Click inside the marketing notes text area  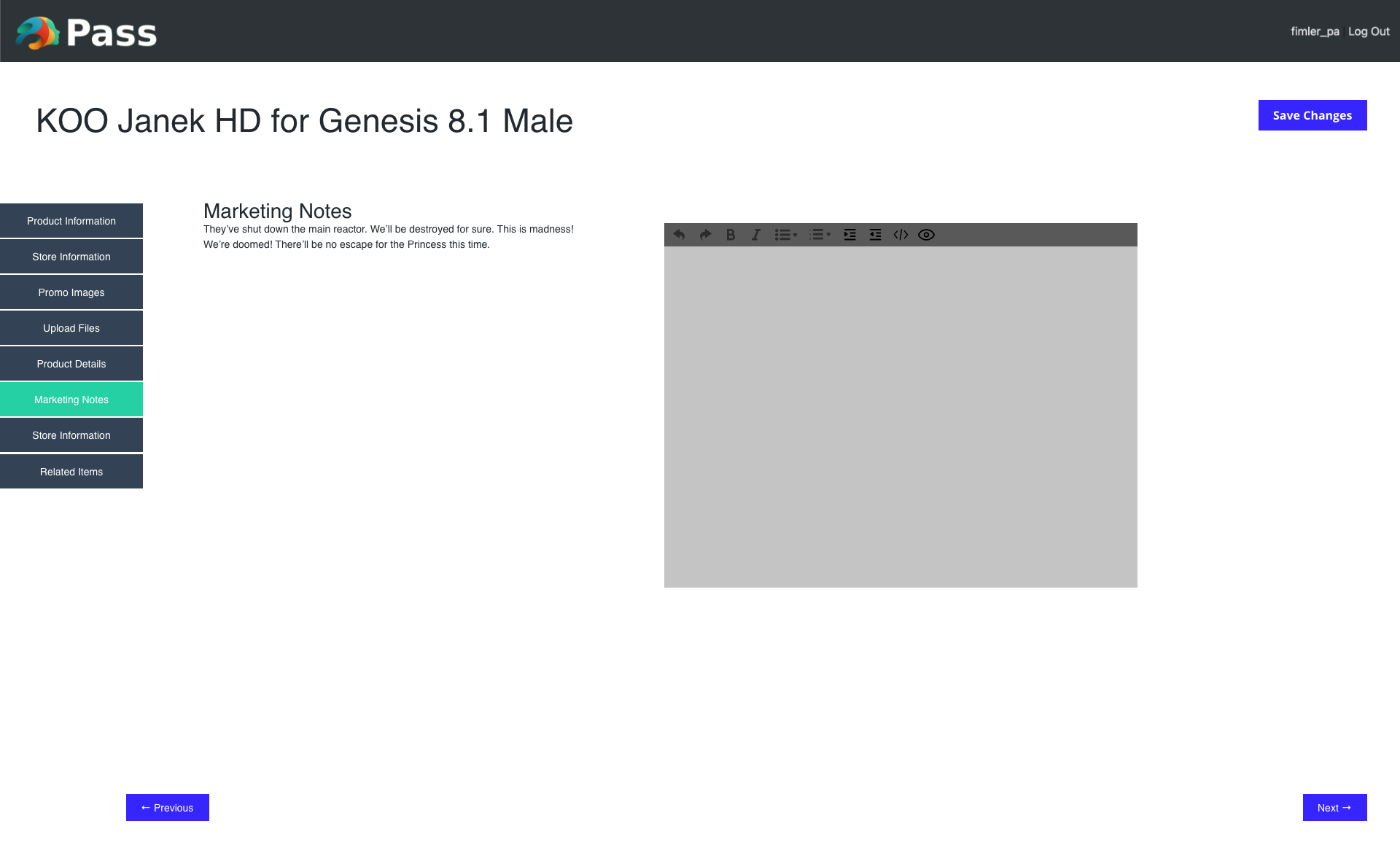pos(901,417)
